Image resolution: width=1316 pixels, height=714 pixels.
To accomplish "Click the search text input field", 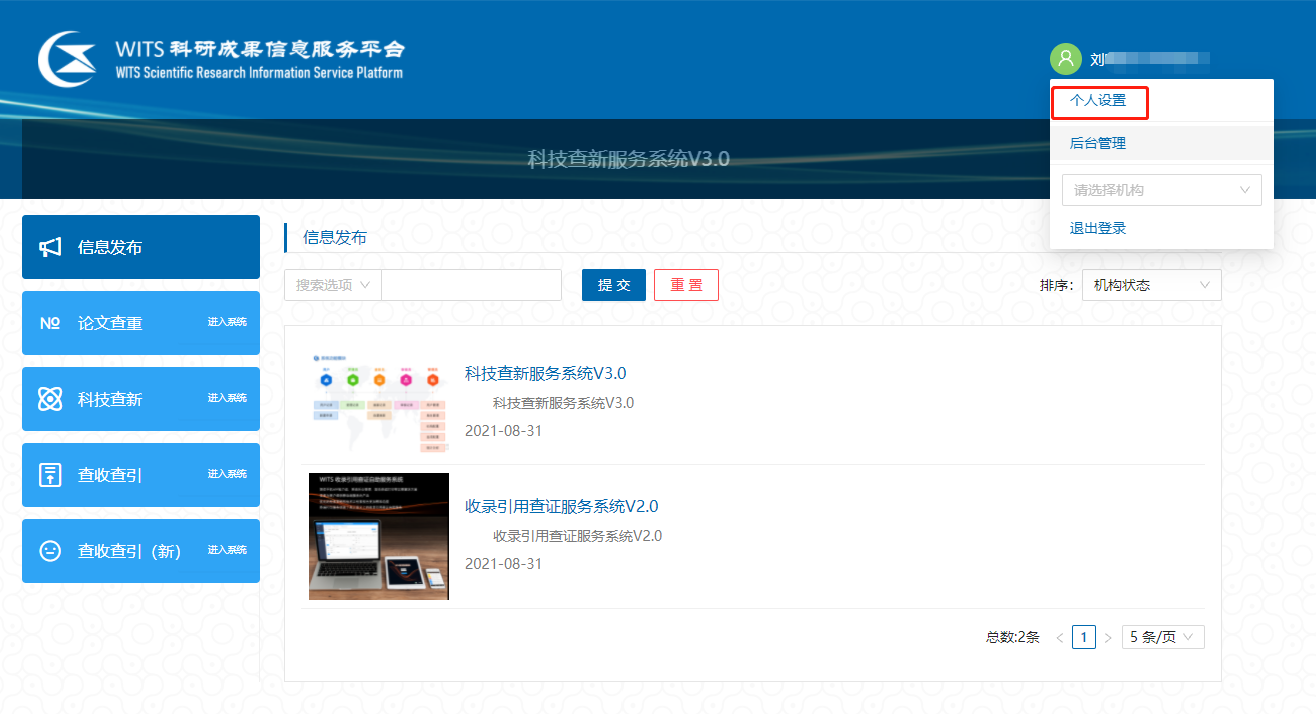I will tap(471, 285).
